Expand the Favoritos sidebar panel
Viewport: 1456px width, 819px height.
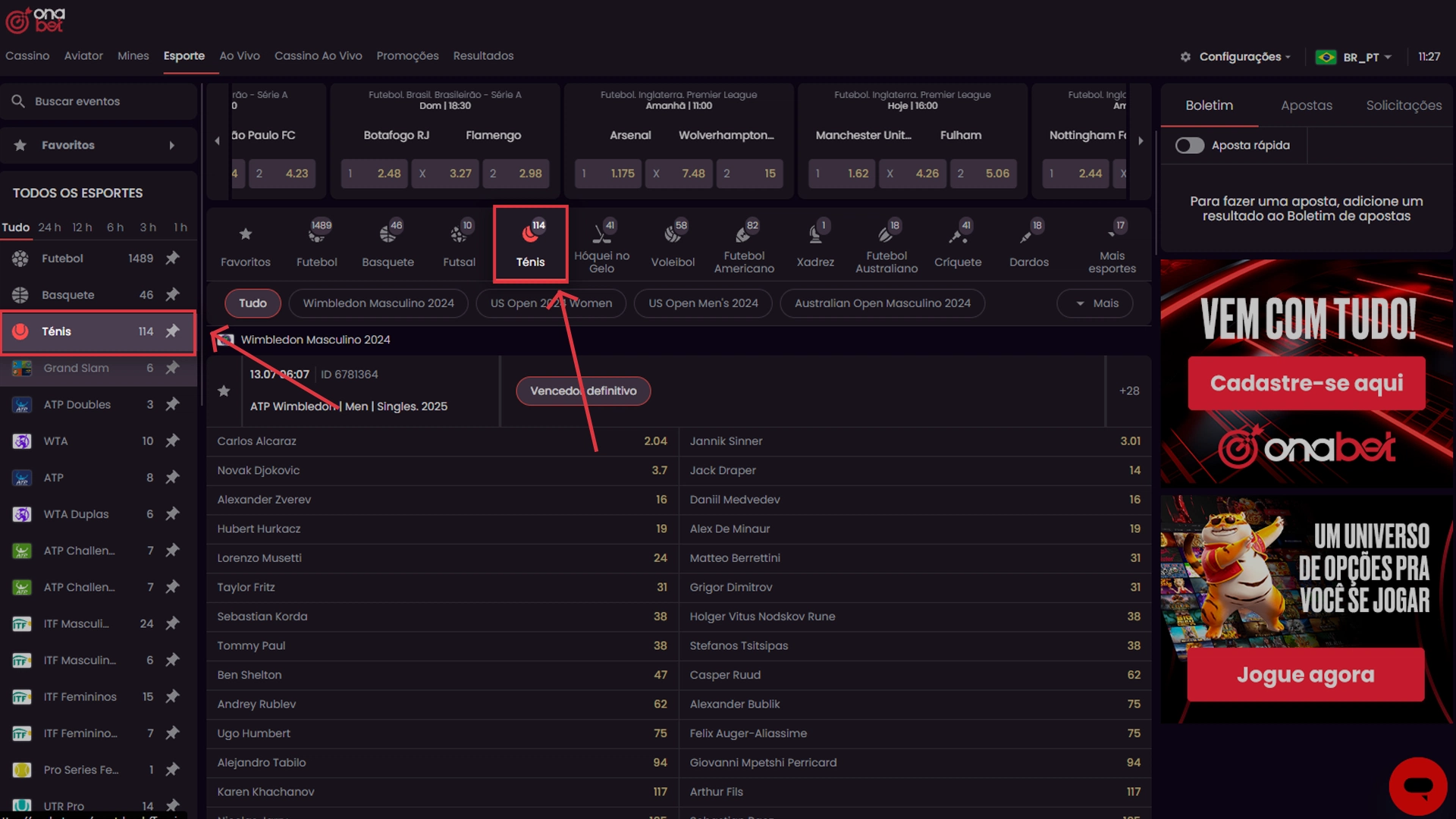click(99, 145)
